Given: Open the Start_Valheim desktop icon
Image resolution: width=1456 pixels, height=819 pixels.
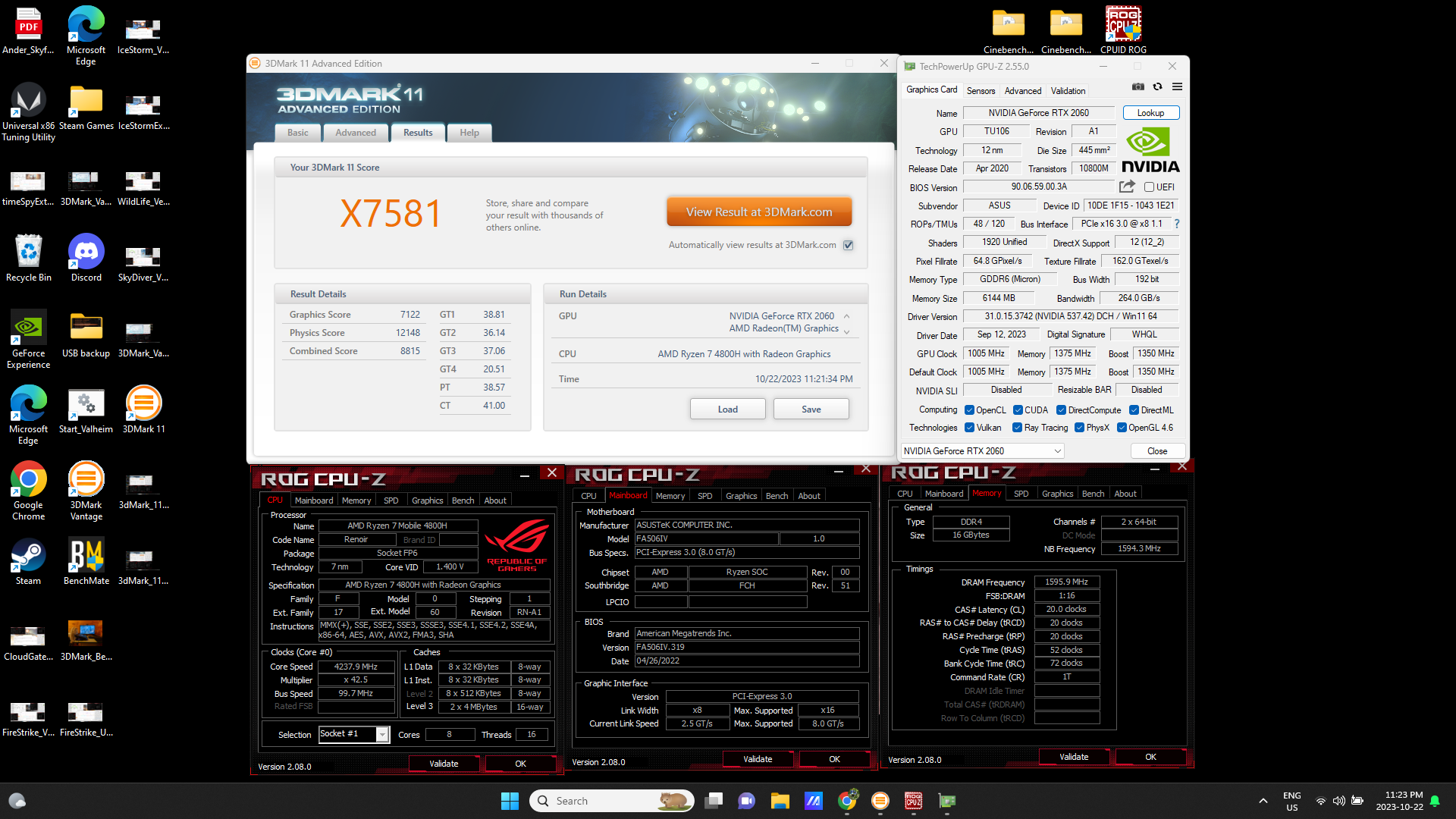Looking at the screenshot, I should click(86, 410).
